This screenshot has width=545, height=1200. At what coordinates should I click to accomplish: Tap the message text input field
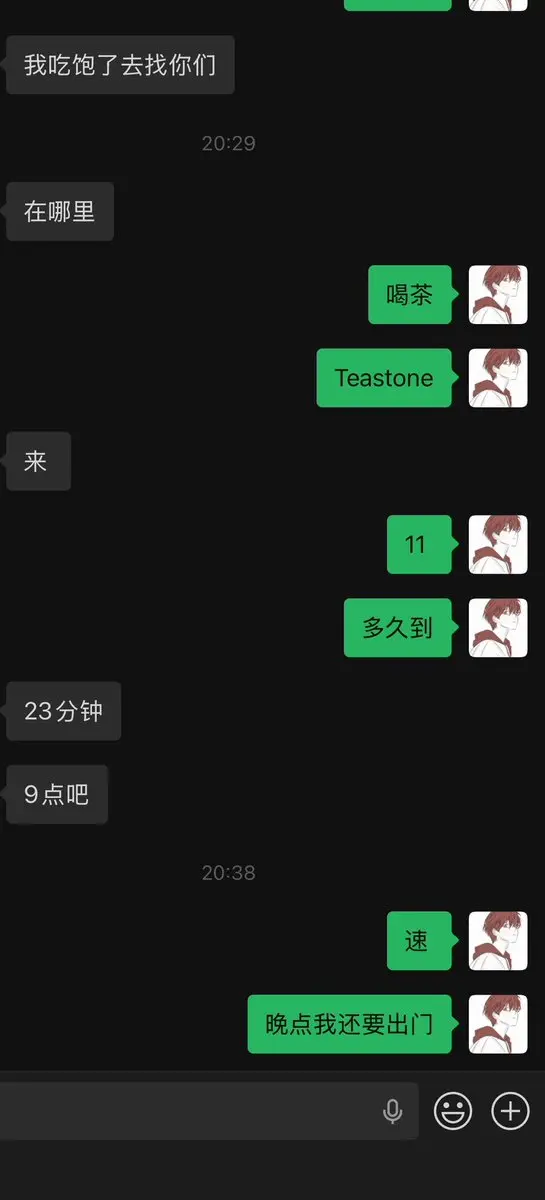tap(208, 1111)
